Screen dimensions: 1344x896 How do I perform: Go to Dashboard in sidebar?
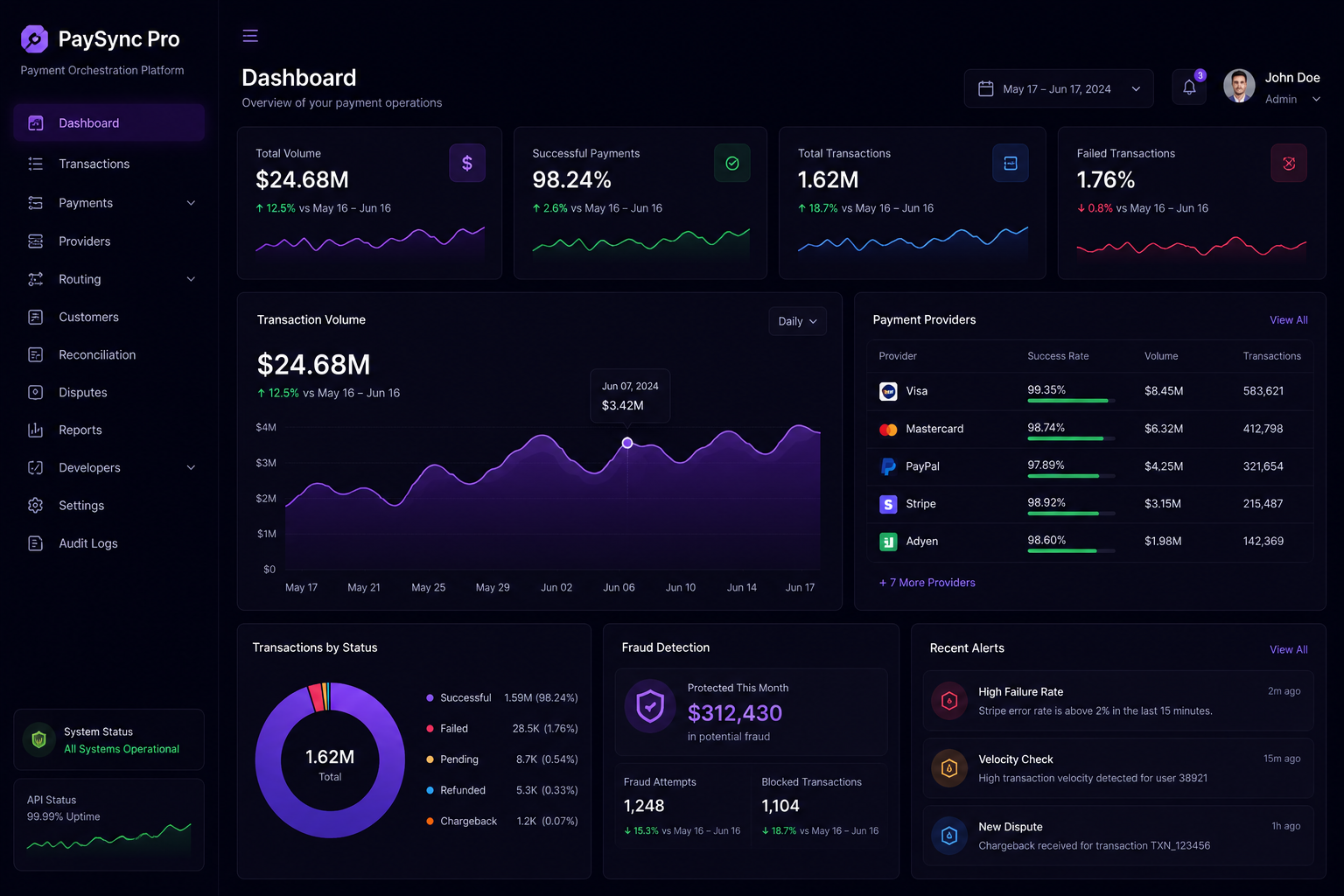pos(108,122)
